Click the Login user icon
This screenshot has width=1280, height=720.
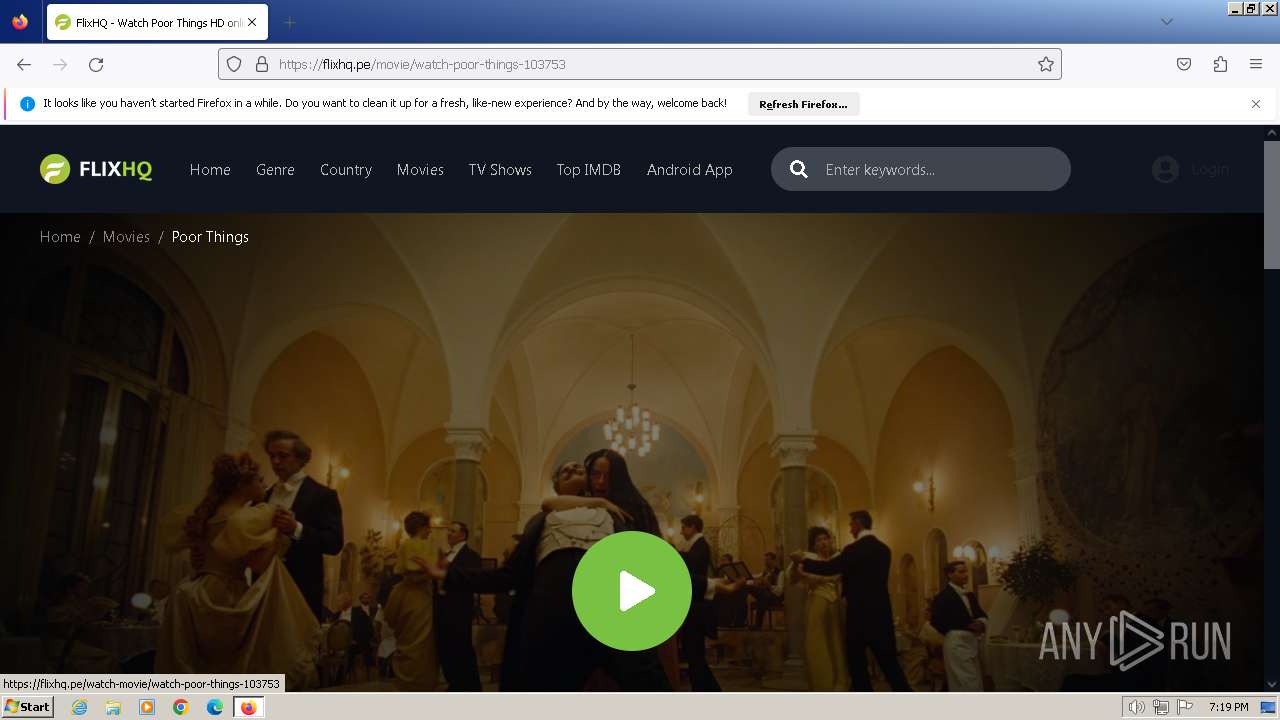point(1165,169)
